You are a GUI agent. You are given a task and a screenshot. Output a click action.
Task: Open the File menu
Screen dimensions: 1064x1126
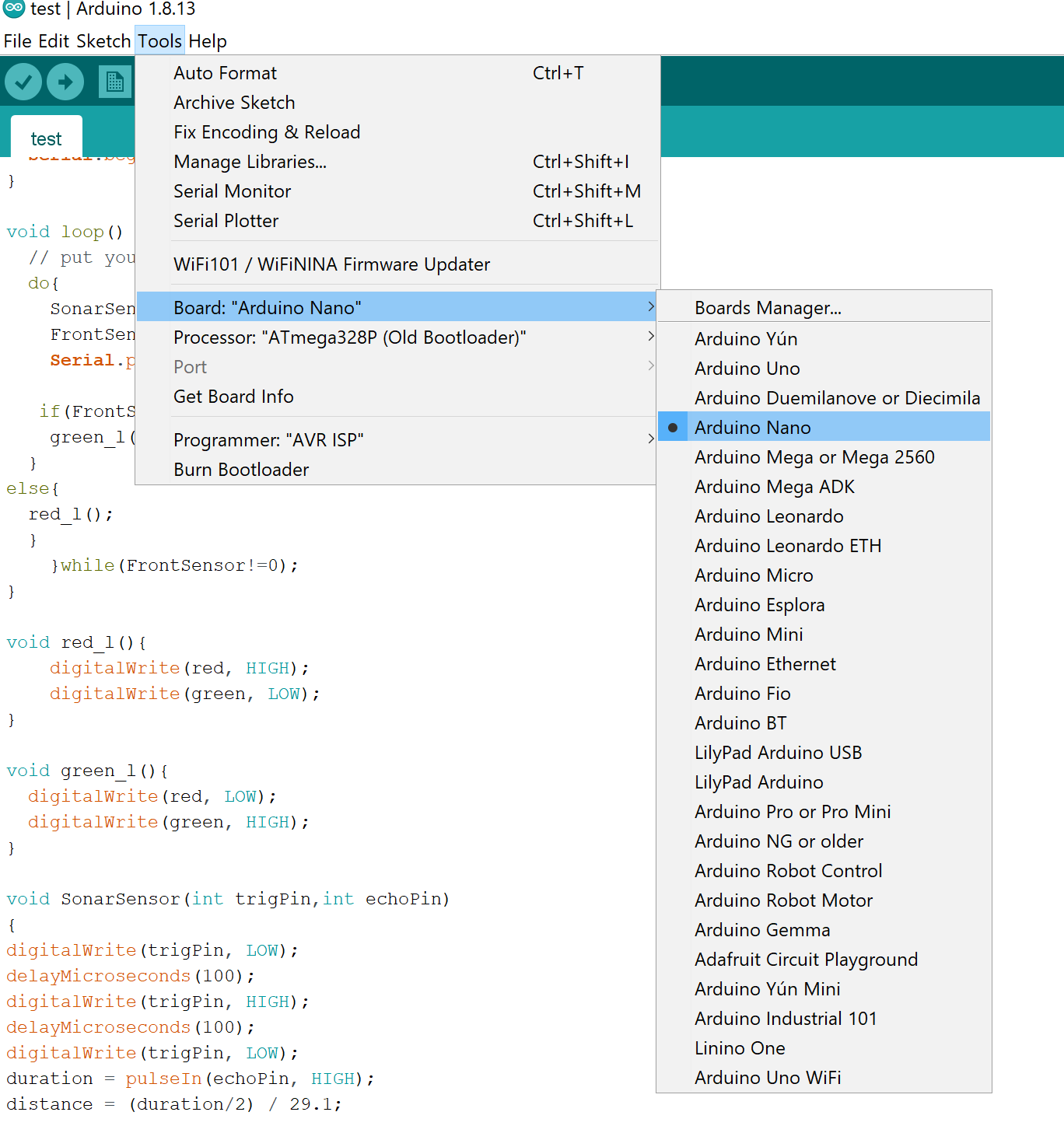click(18, 41)
